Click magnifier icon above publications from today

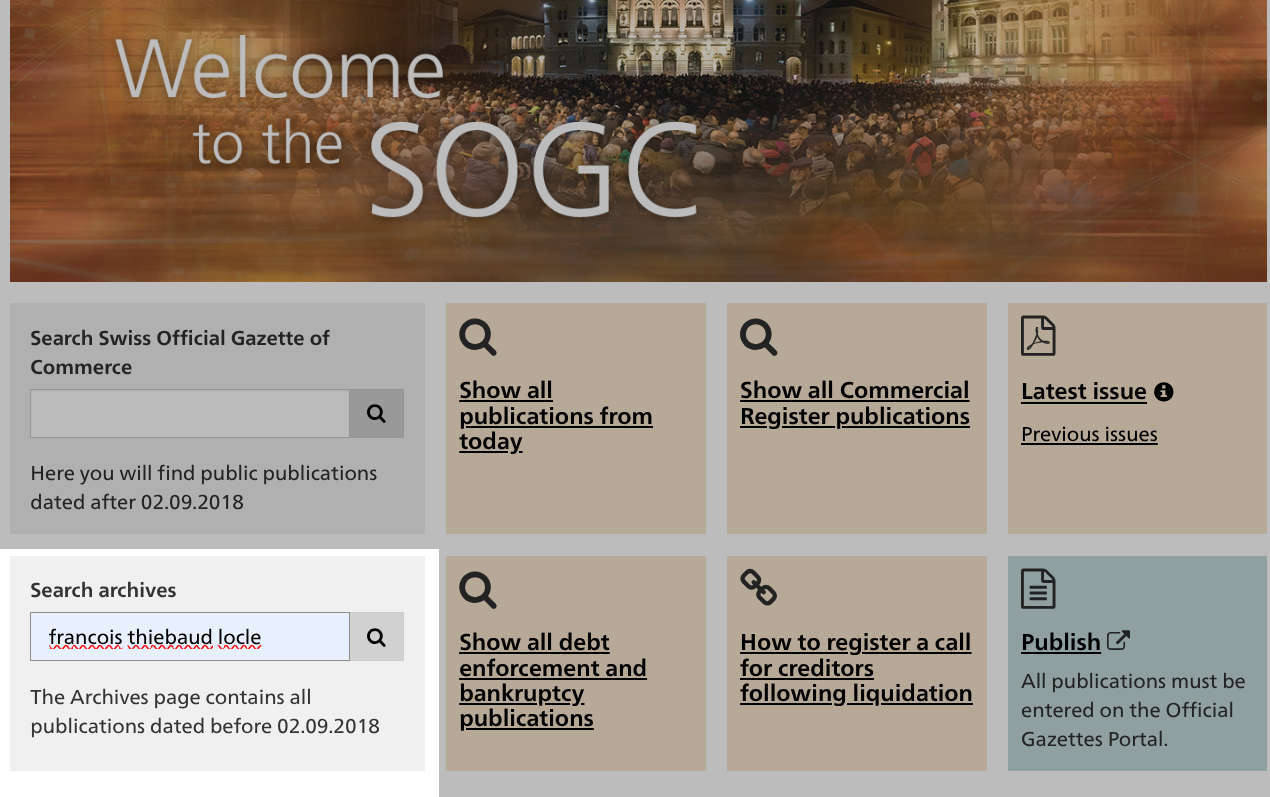click(x=478, y=337)
